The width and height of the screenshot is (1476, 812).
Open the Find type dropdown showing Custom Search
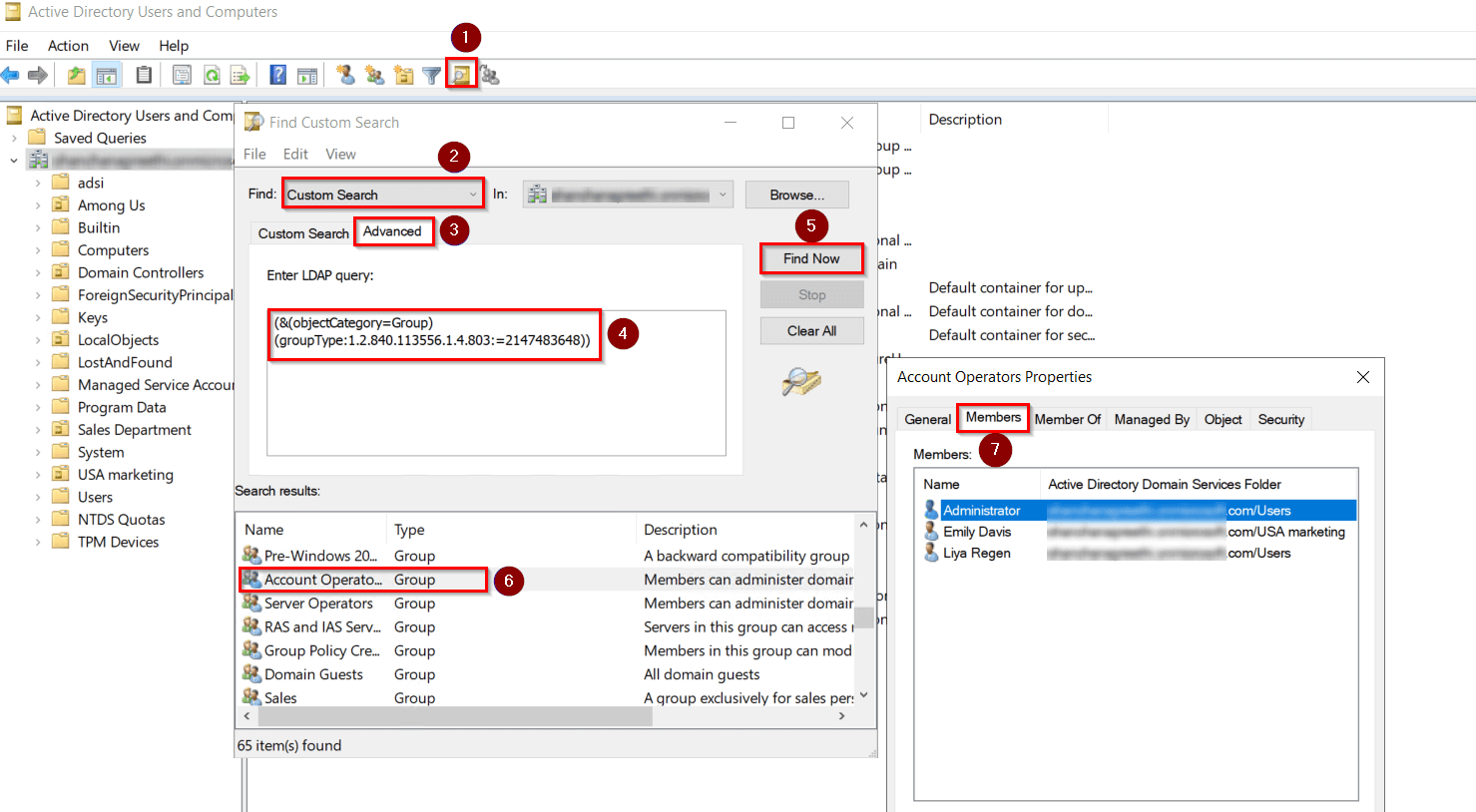[x=382, y=193]
